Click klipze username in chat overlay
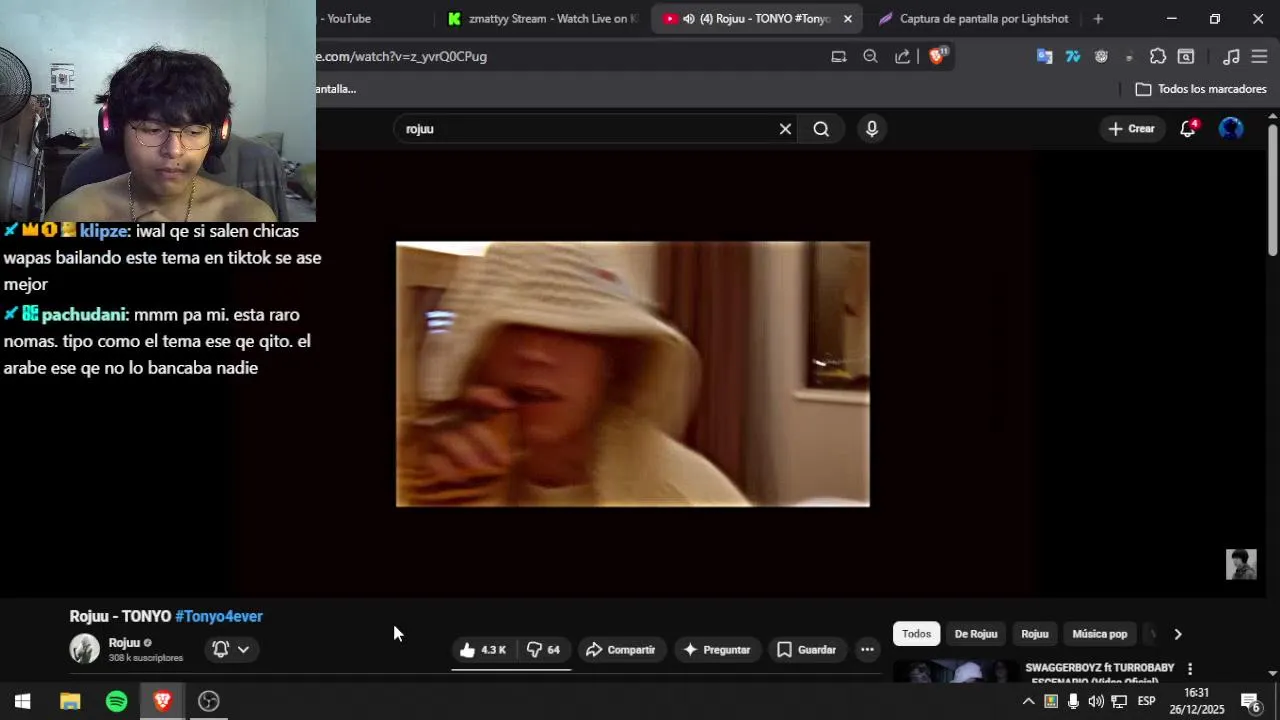1280x720 pixels. 104,231
